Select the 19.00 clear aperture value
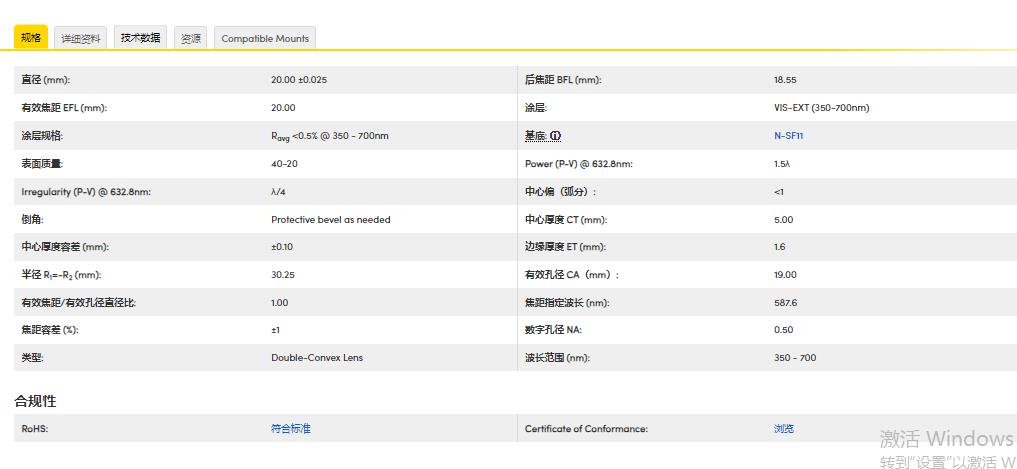 785,274
